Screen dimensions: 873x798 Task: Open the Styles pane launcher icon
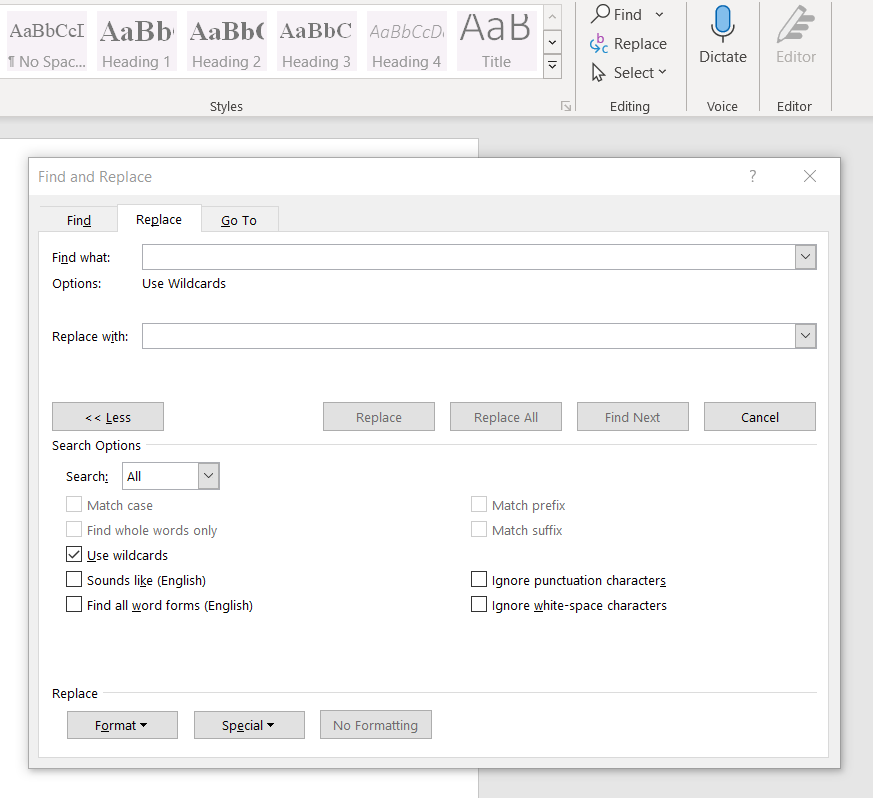pyautogui.click(x=566, y=106)
